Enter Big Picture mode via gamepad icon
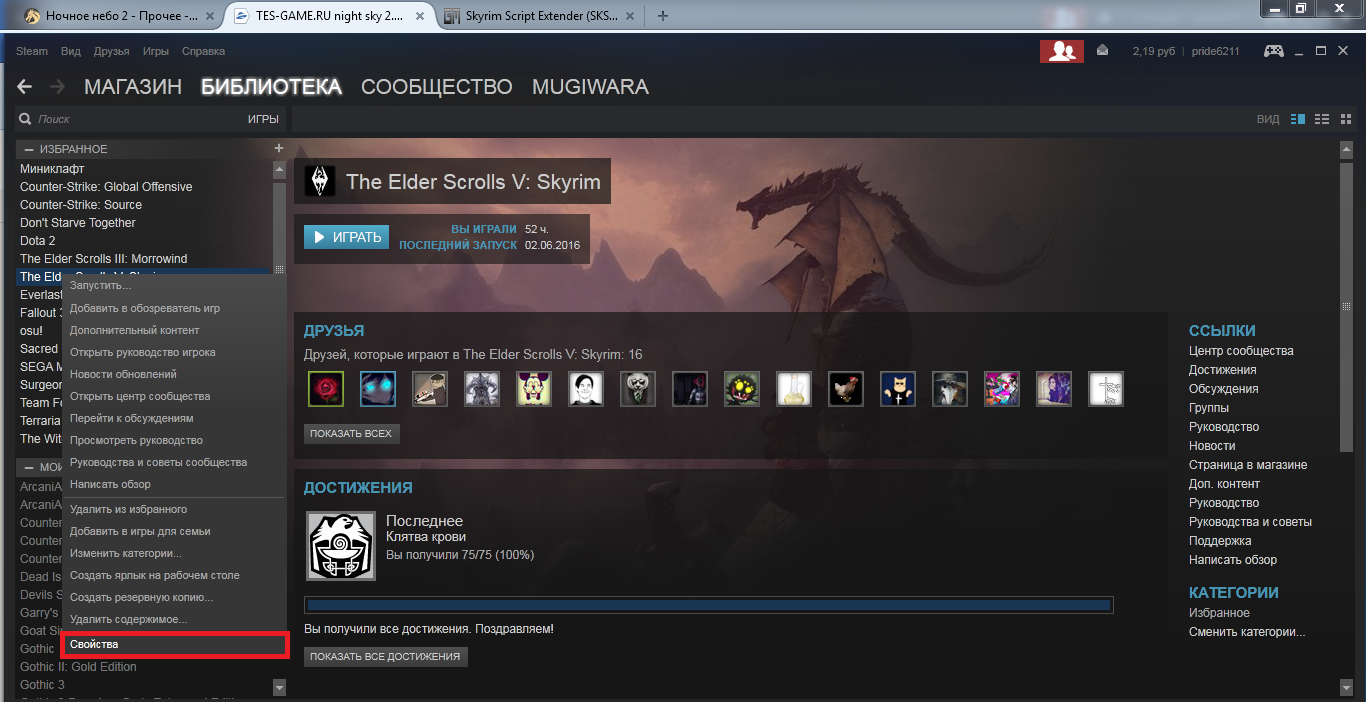This screenshot has width=1366, height=702. [x=1274, y=51]
